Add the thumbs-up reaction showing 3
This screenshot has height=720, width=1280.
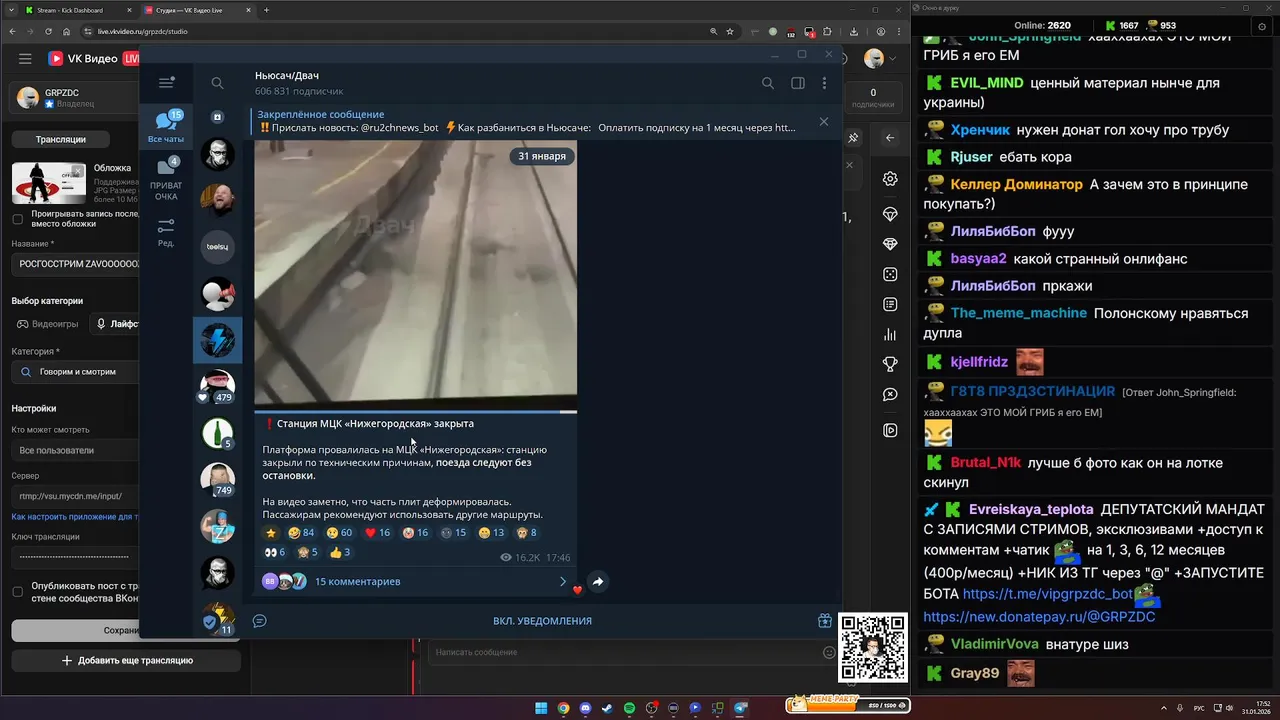(x=340, y=552)
